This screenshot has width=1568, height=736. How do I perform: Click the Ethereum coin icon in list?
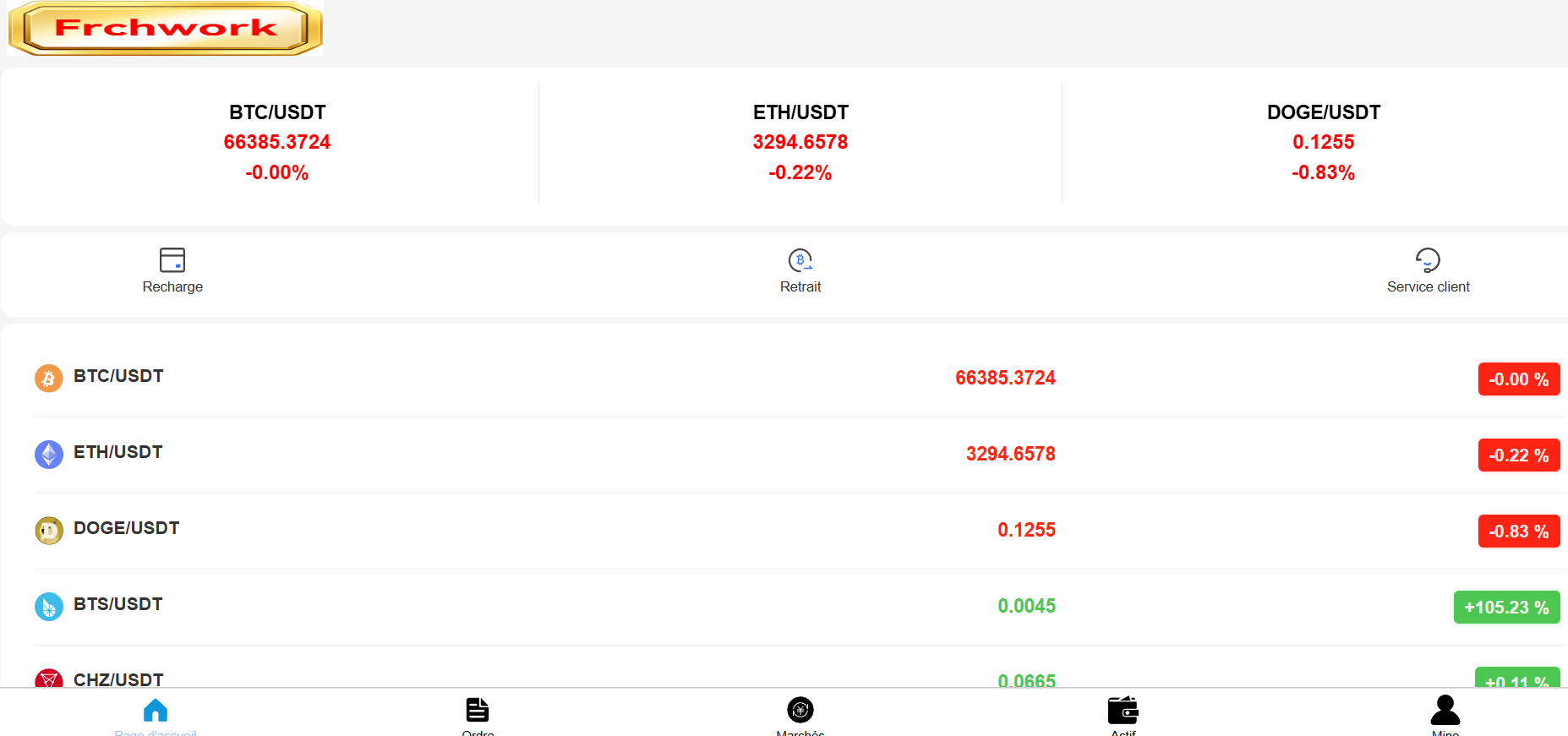coord(49,455)
